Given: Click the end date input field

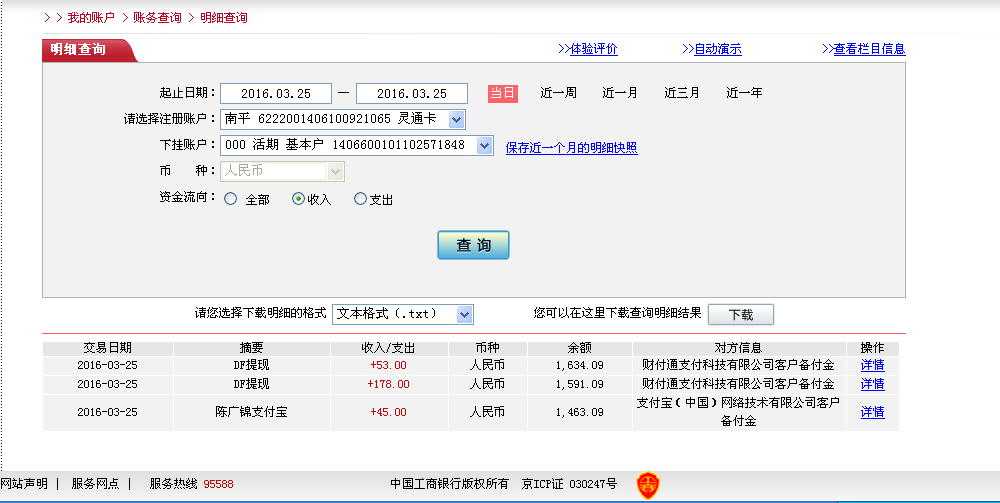Looking at the screenshot, I should click(x=411, y=93).
